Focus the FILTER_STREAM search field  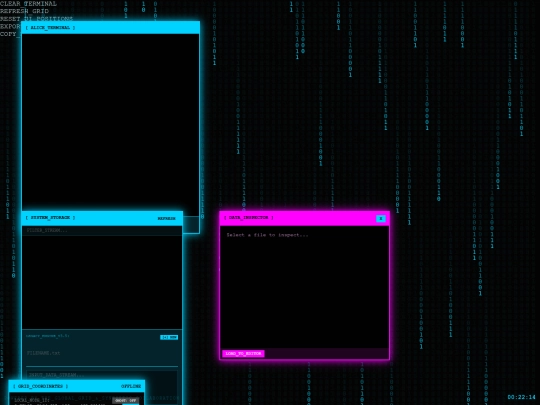[102, 230]
